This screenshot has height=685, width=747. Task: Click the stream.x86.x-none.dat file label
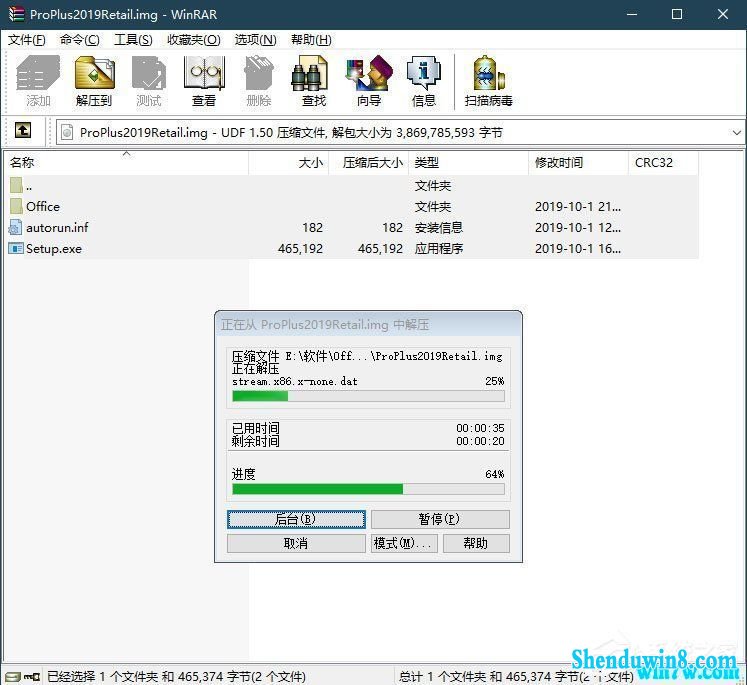pos(295,381)
